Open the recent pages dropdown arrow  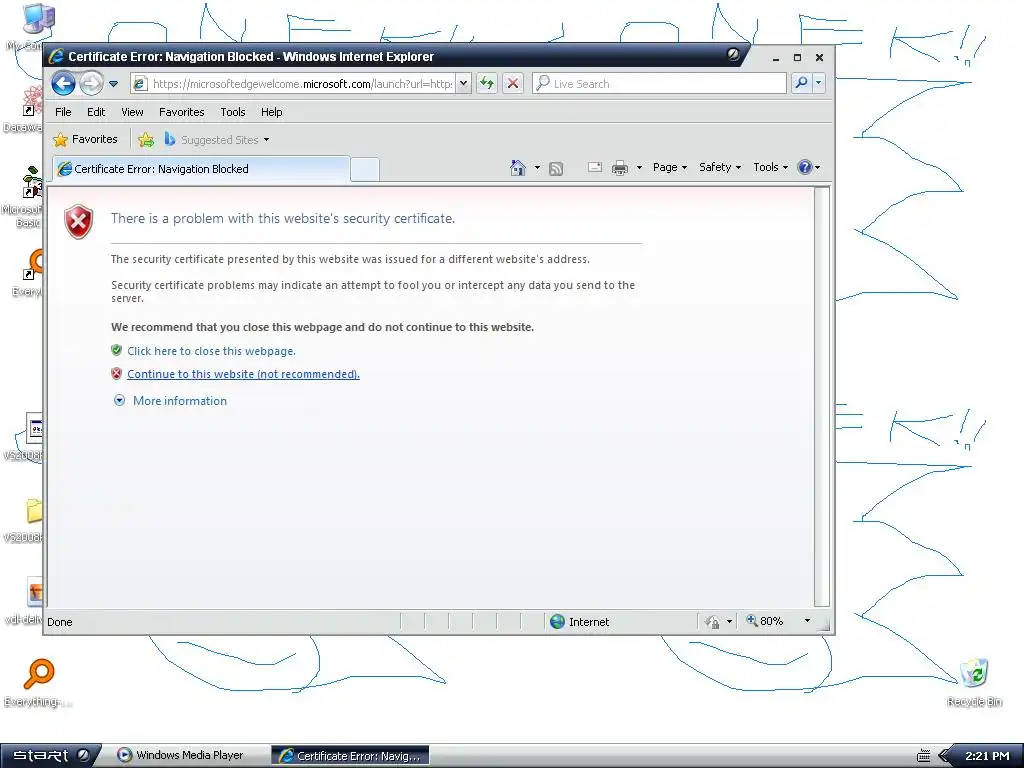pos(114,84)
